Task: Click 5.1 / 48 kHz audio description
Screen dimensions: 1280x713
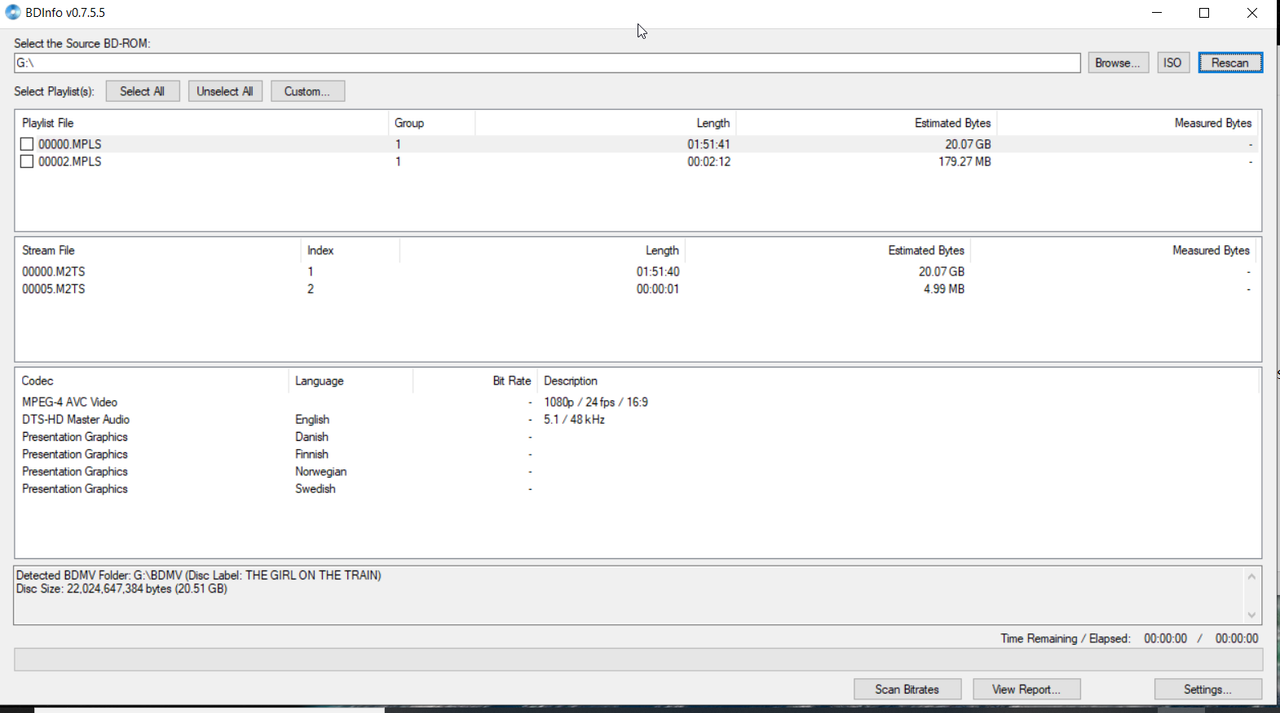Action: coord(574,419)
